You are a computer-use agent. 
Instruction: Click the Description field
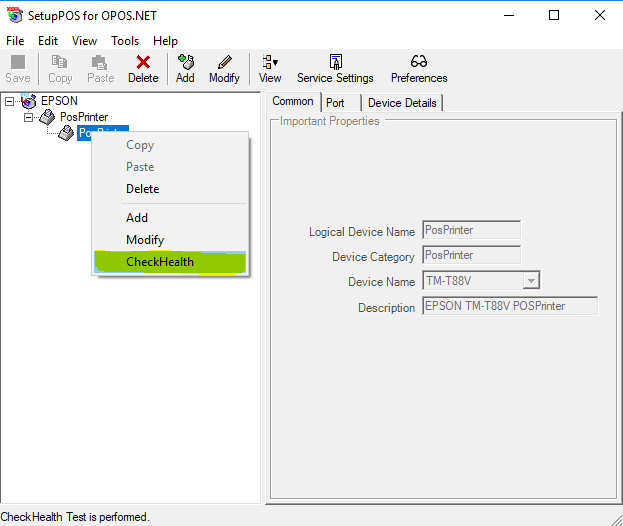(x=510, y=306)
